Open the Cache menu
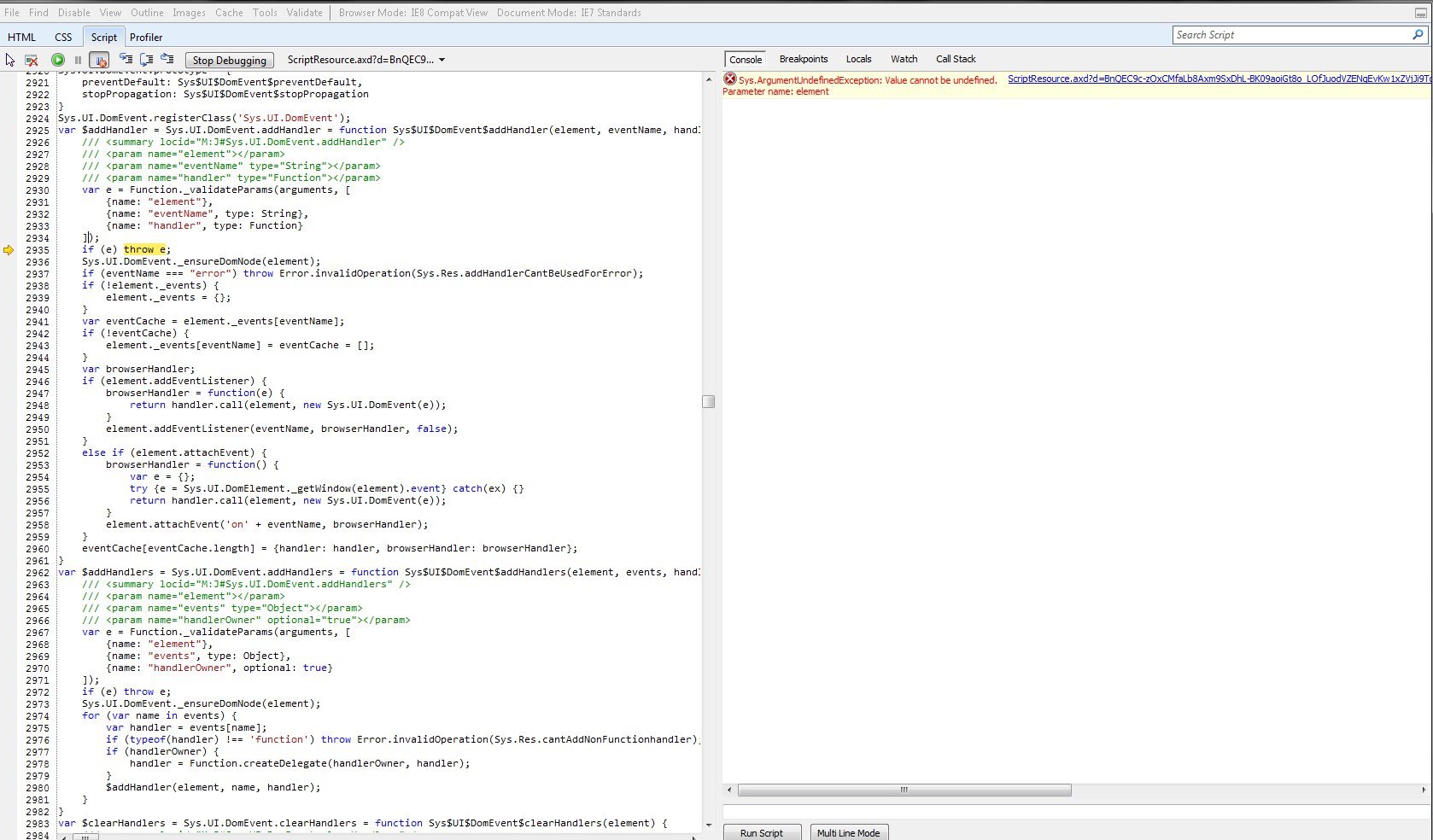 pyautogui.click(x=229, y=13)
